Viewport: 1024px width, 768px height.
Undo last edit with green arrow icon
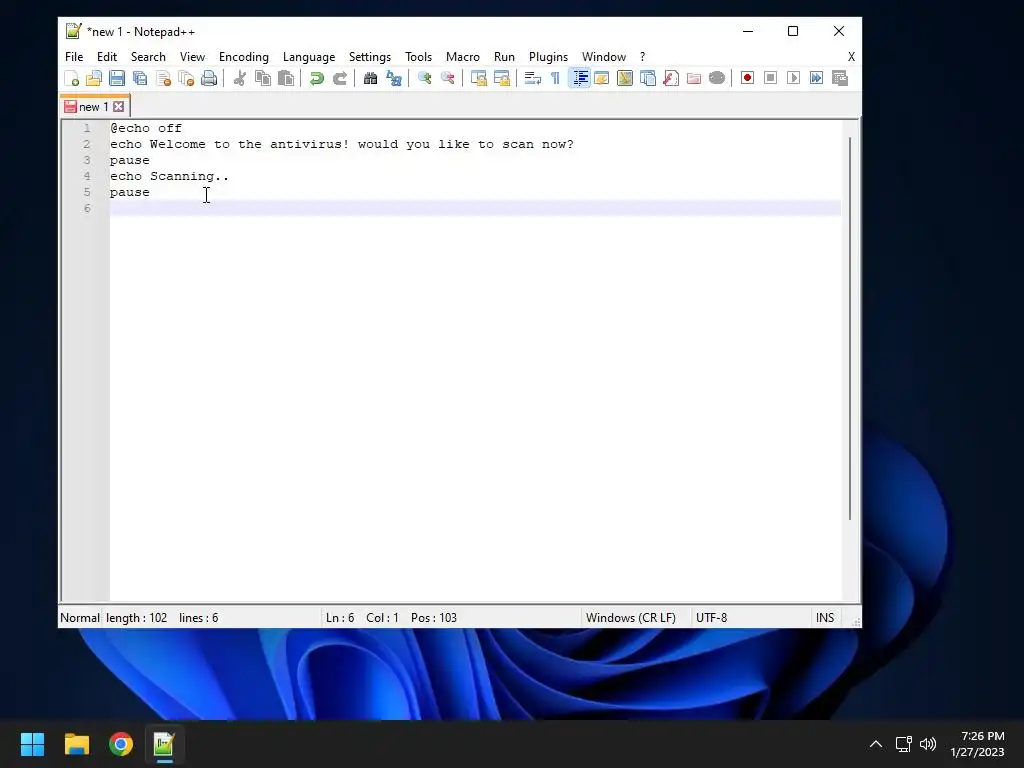tap(317, 78)
